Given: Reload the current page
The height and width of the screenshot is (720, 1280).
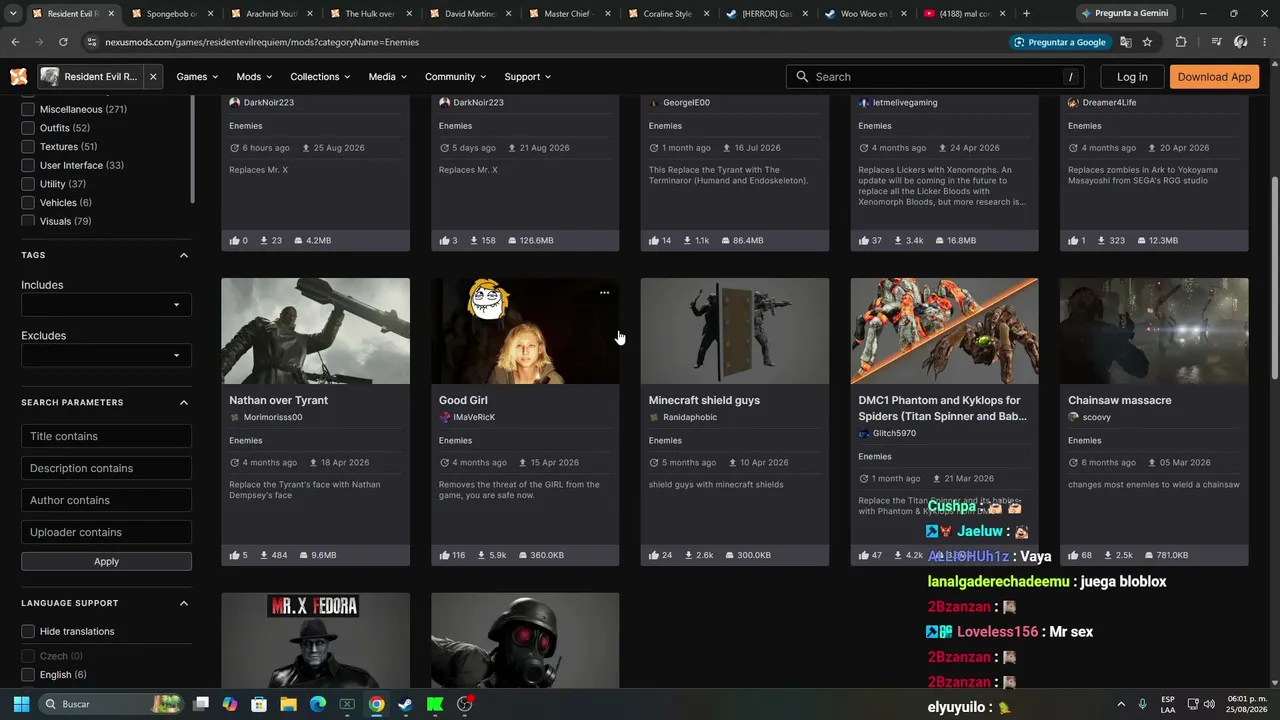Looking at the screenshot, I should pyautogui.click(x=63, y=42).
